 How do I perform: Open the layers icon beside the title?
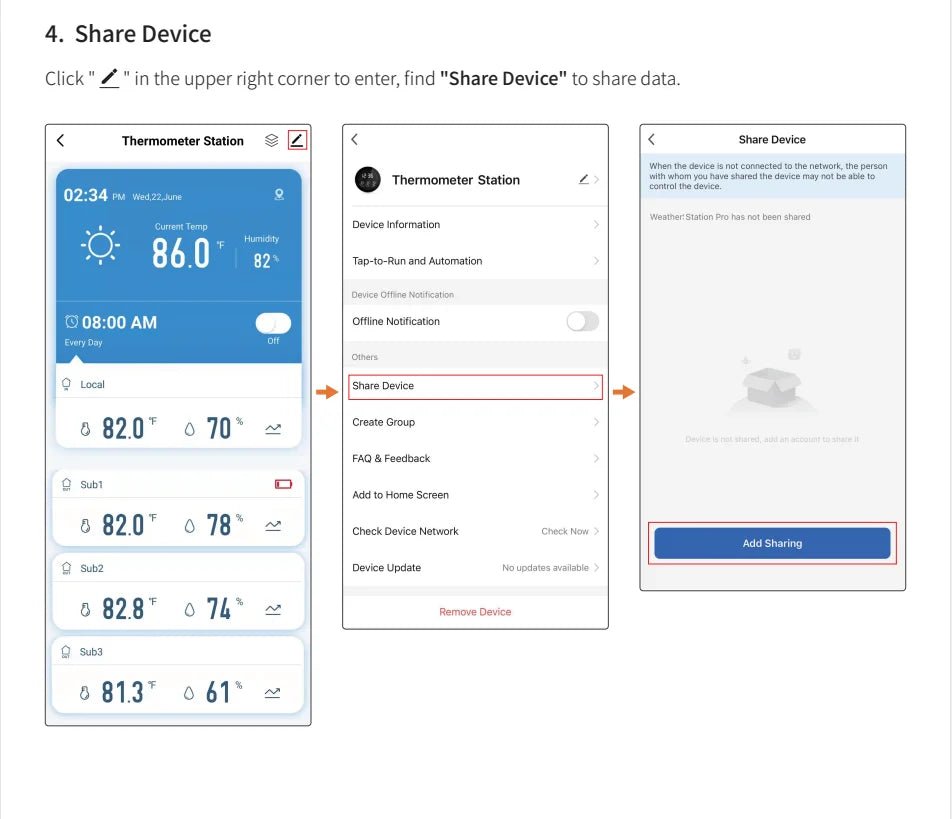[271, 141]
